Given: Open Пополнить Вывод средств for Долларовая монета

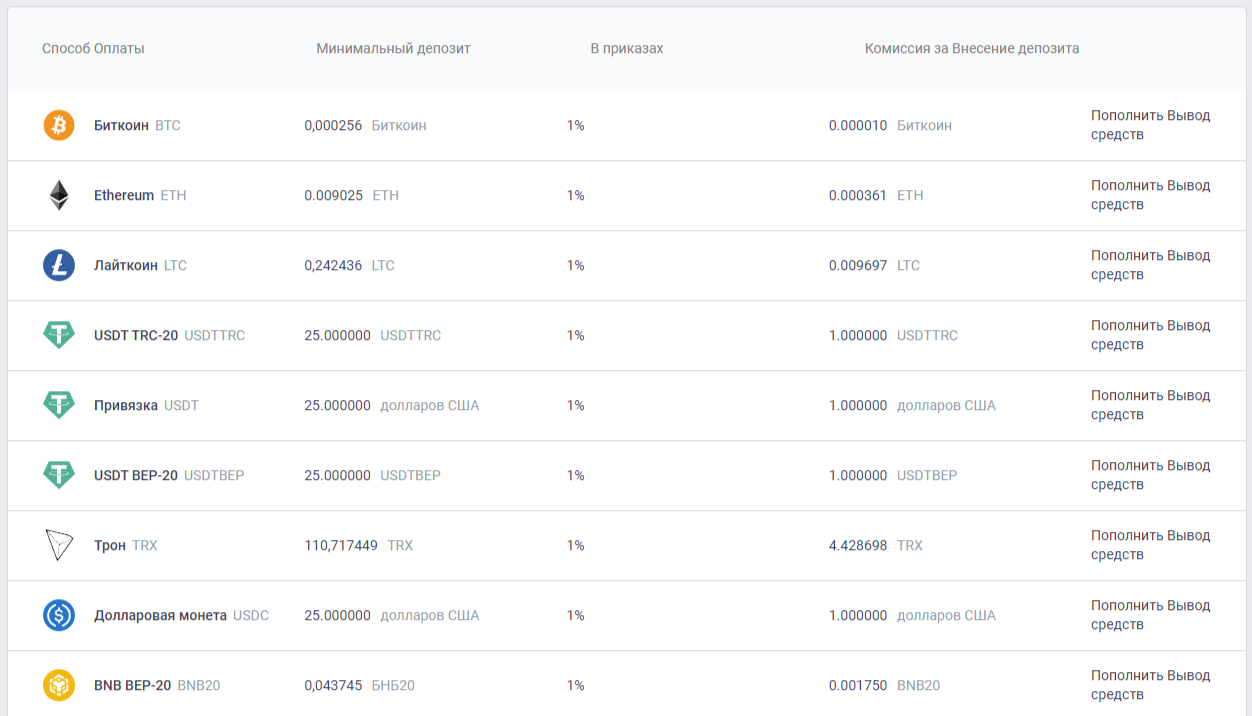Looking at the screenshot, I should (1150, 615).
